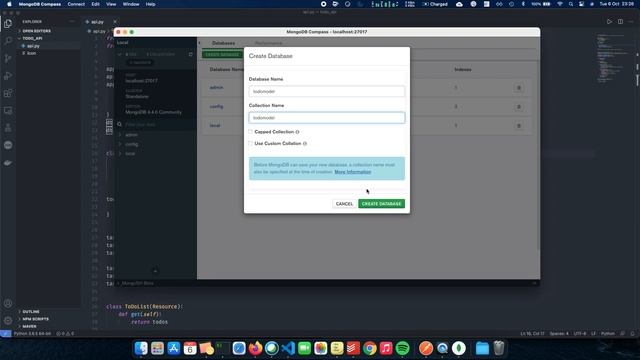This screenshot has height=360, width=640.
Task: Click the Run Python file play icon
Action: tap(609, 22)
